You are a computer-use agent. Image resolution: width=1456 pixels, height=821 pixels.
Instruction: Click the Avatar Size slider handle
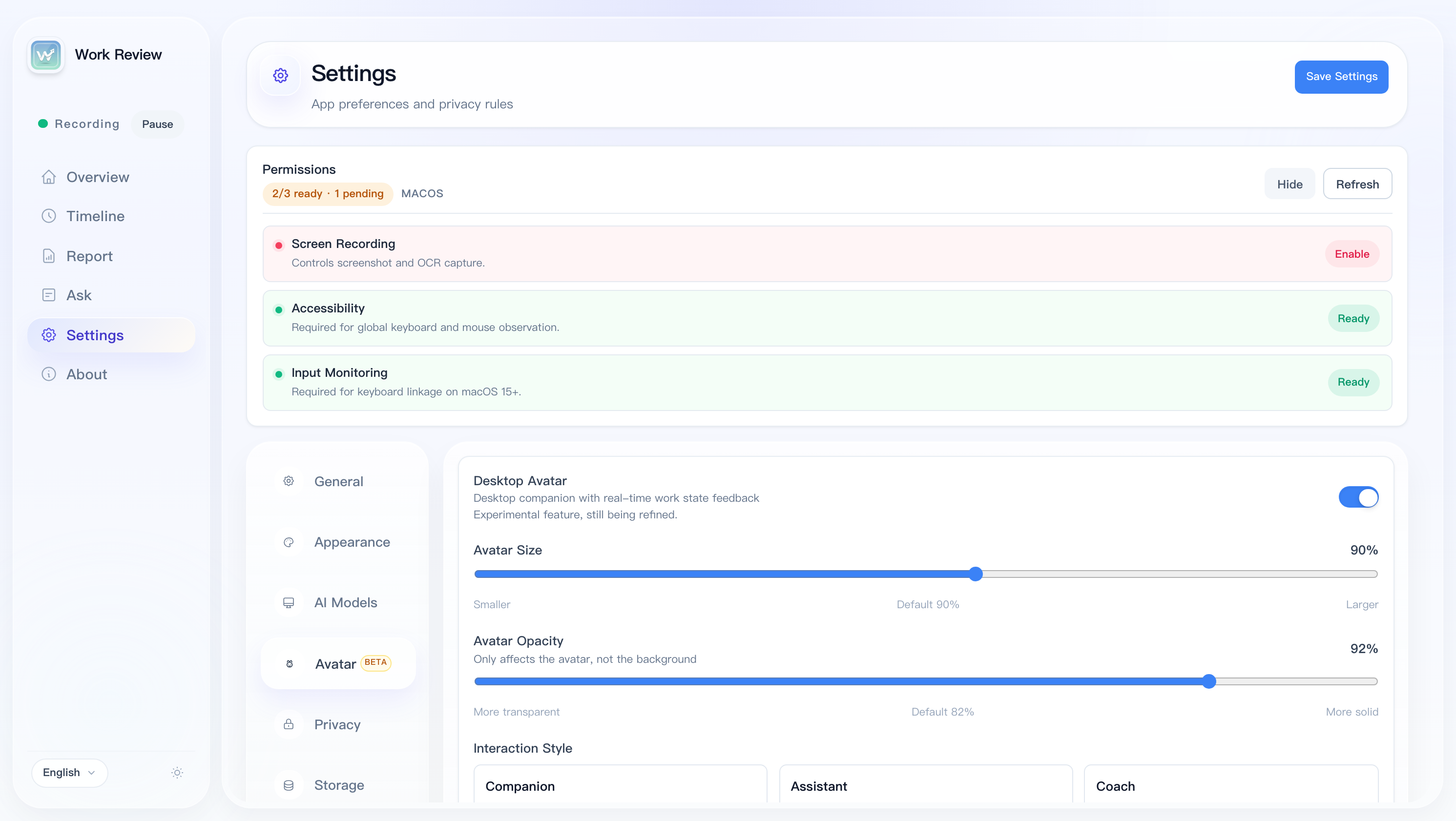(975, 574)
